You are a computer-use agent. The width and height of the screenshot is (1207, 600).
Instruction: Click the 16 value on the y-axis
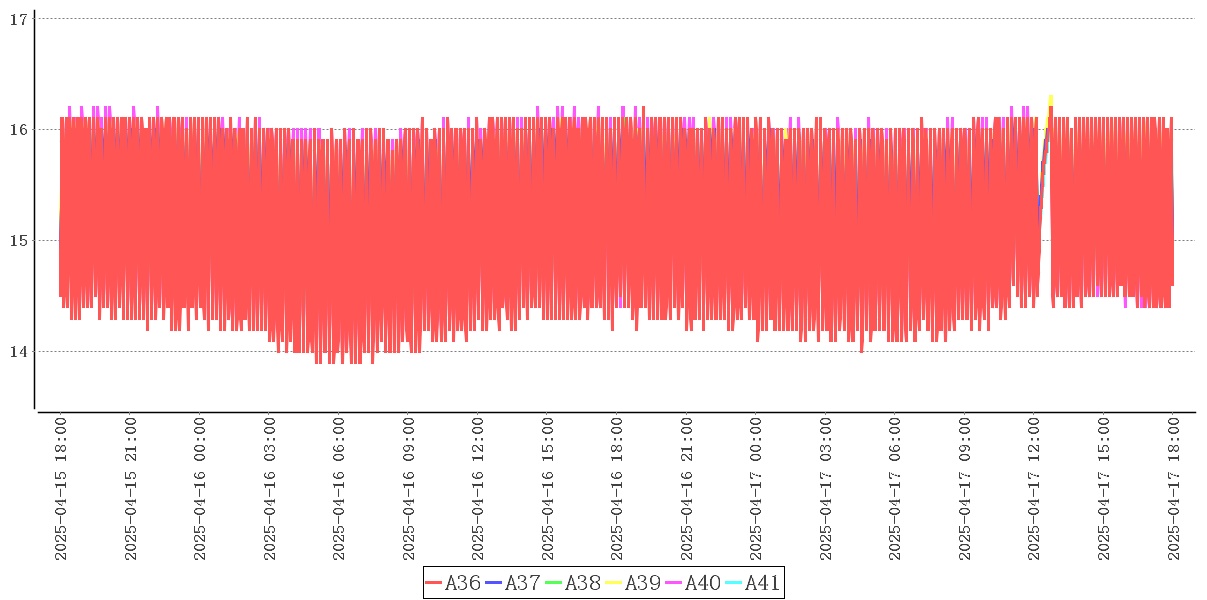coord(17,129)
